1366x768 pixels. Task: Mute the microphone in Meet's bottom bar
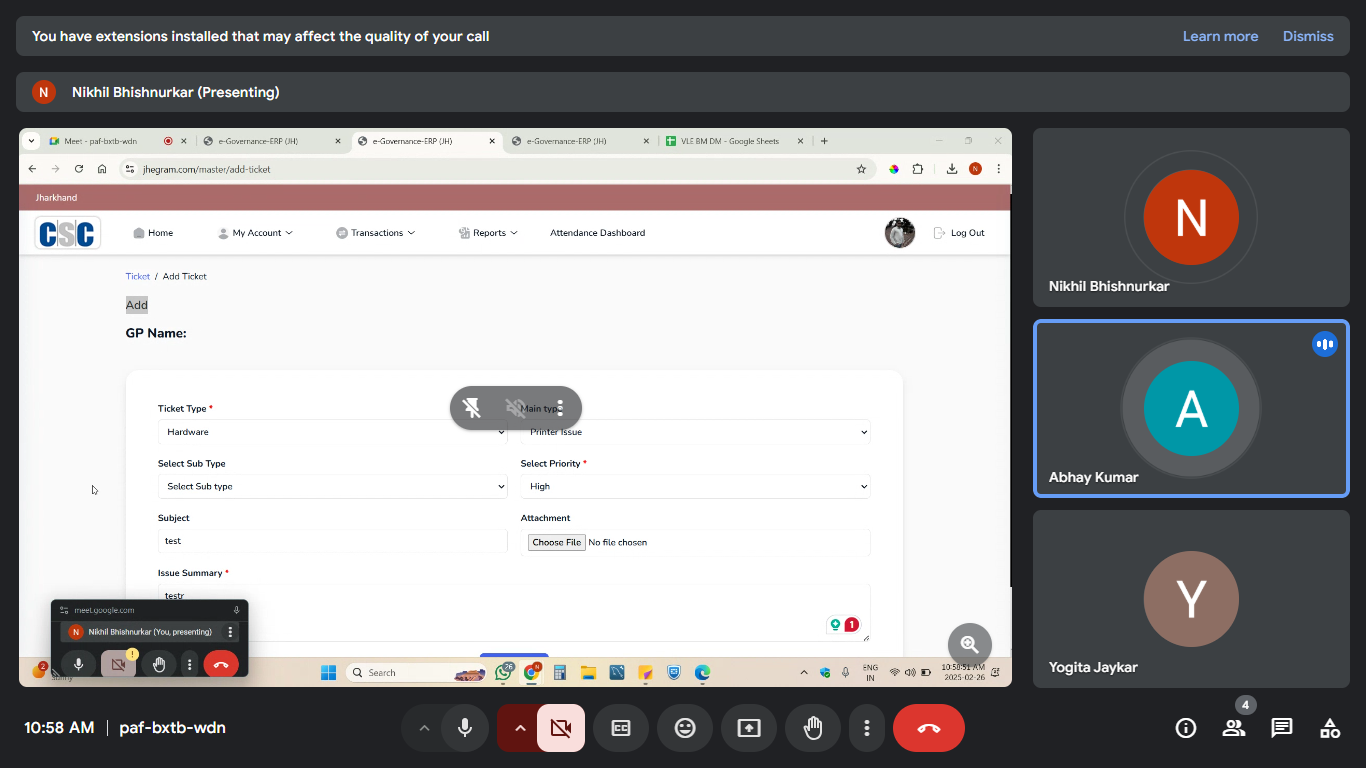point(465,728)
